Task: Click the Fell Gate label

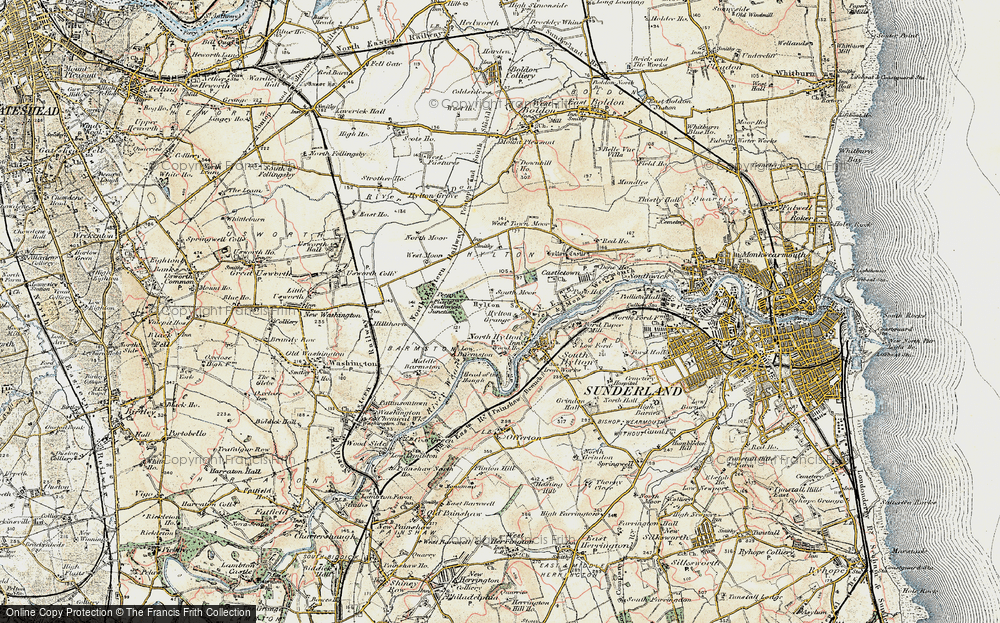Action: click(386, 64)
